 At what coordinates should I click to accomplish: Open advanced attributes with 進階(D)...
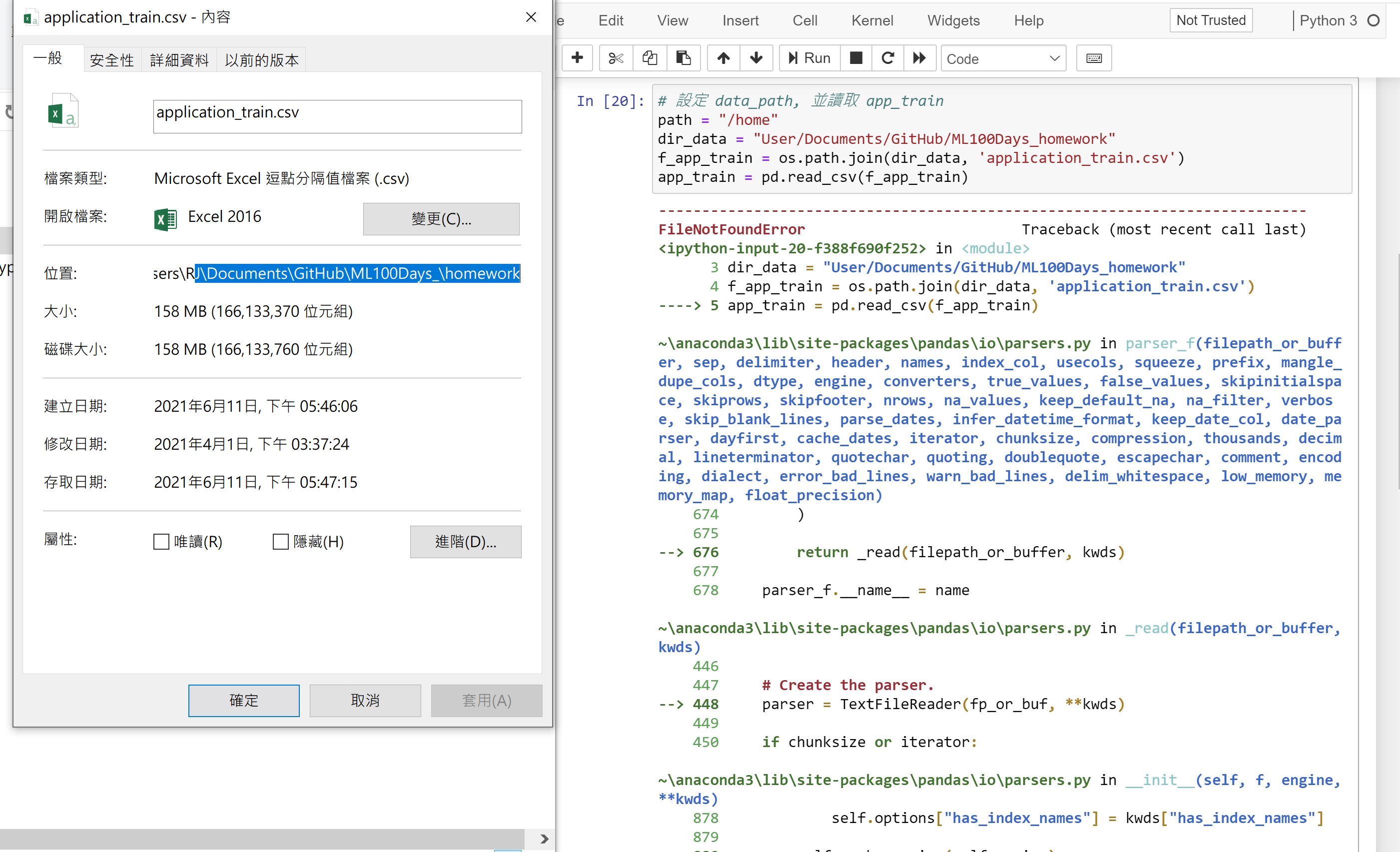[x=466, y=542]
